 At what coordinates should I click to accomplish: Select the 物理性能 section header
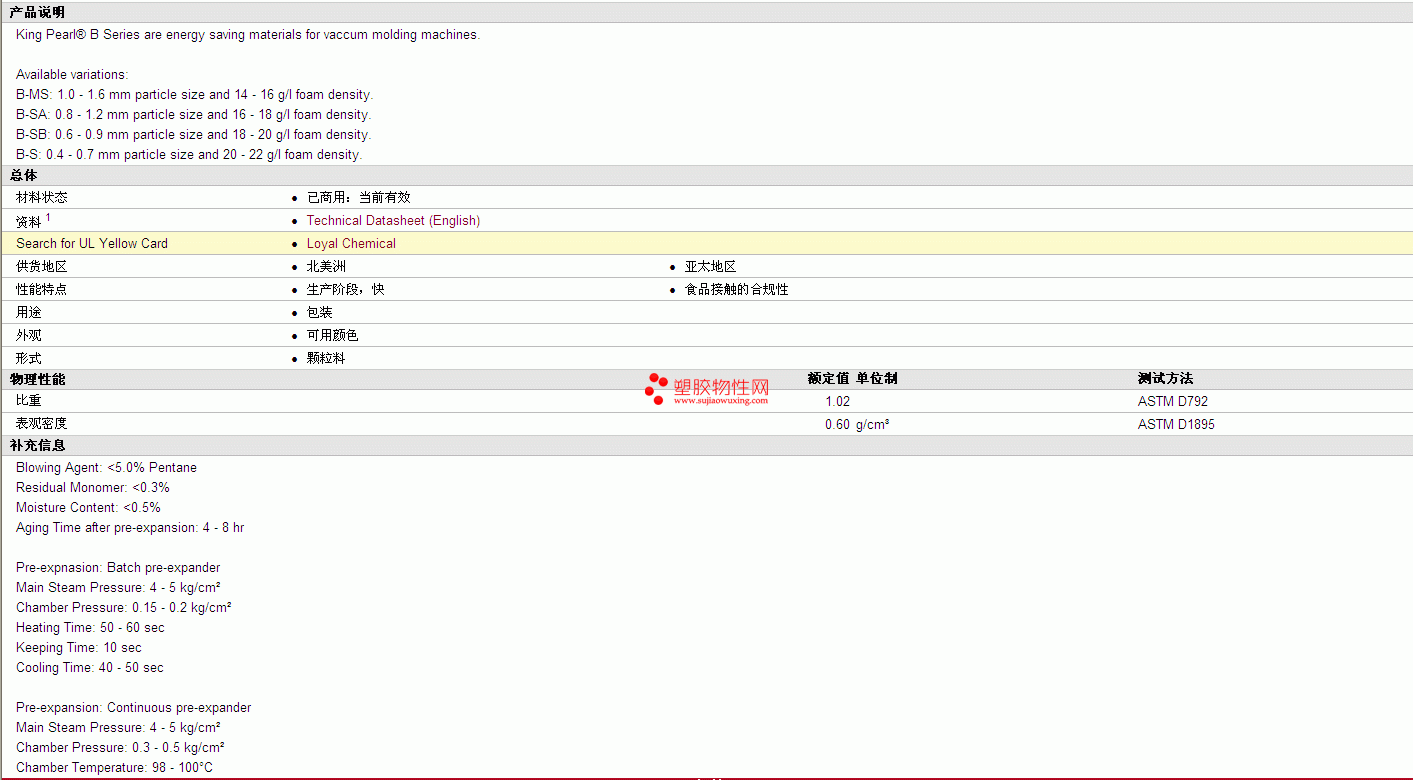click(37, 379)
